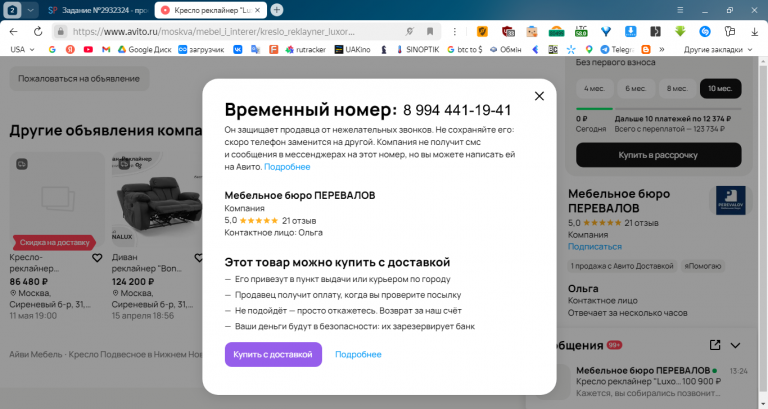Click the purple Купить с доставкой button

273,354
